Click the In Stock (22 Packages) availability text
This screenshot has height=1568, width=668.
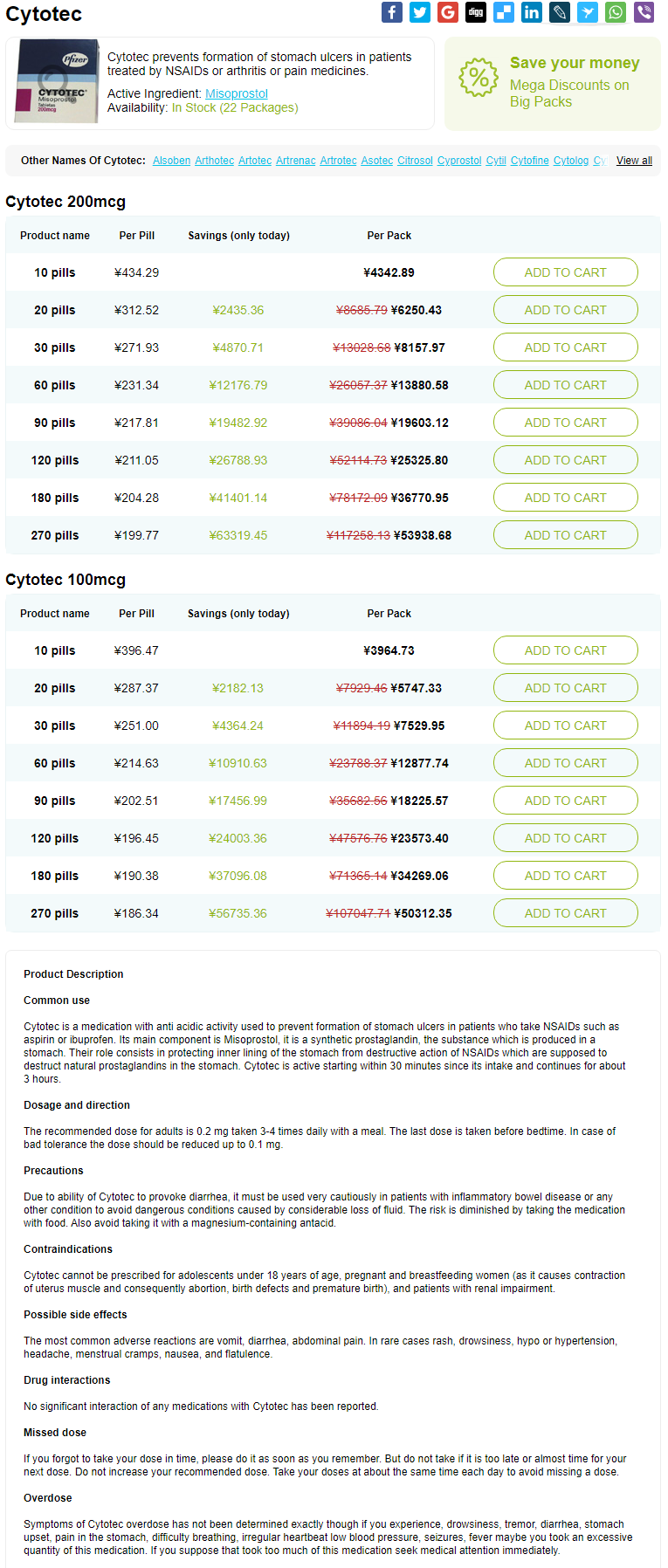[235, 107]
